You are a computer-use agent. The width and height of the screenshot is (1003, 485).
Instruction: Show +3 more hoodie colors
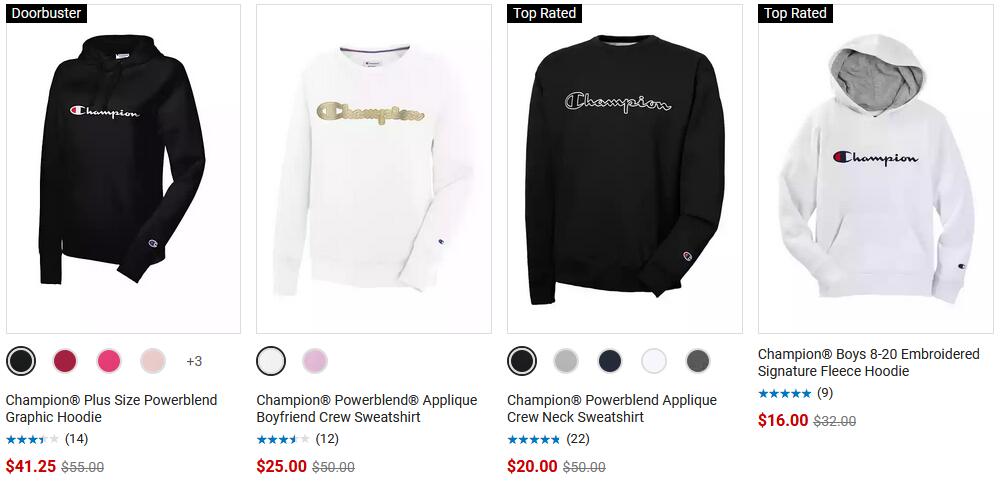click(x=194, y=362)
